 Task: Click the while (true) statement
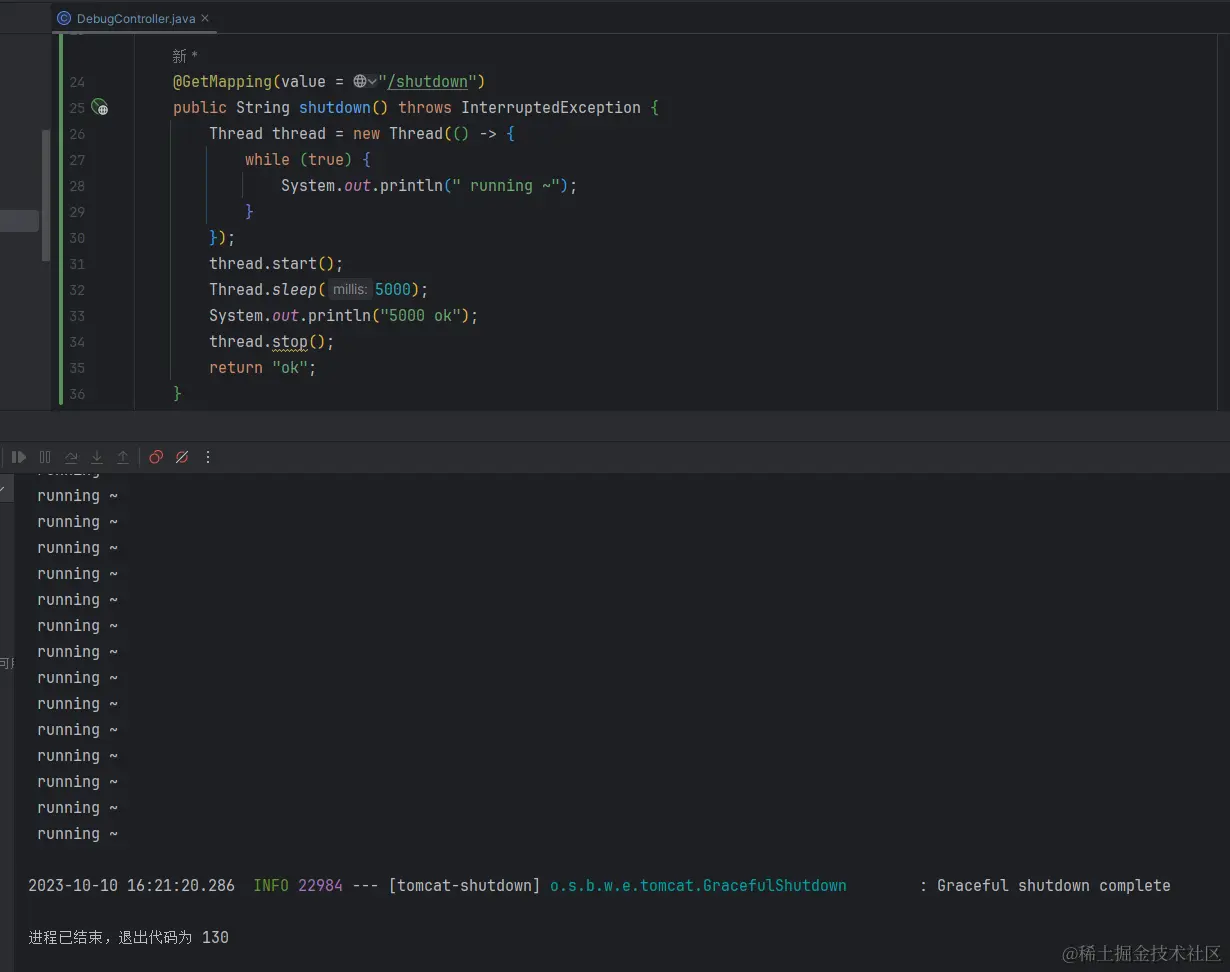tap(299, 160)
